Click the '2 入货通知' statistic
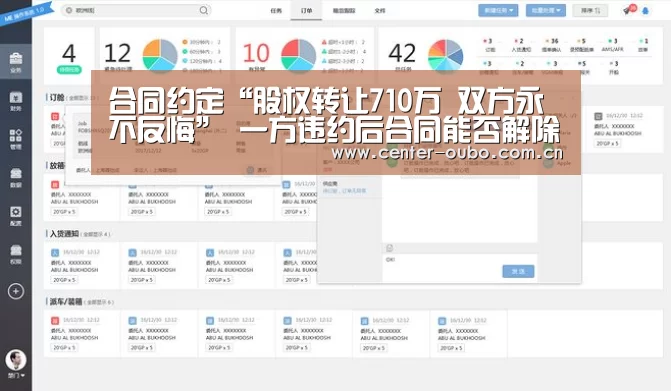671x391 pixels. click(x=520, y=45)
